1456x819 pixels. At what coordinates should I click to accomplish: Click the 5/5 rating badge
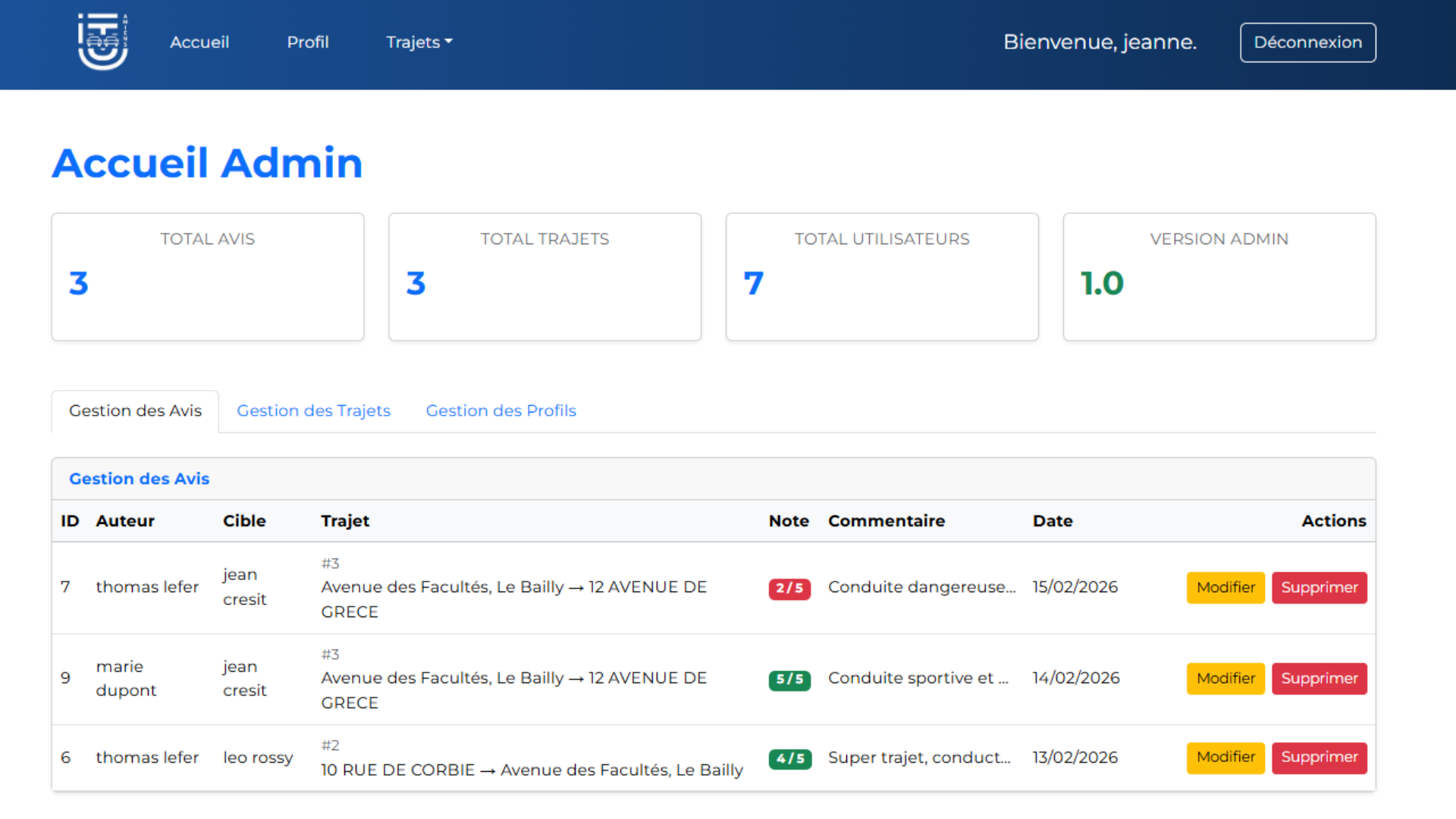click(x=789, y=679)
